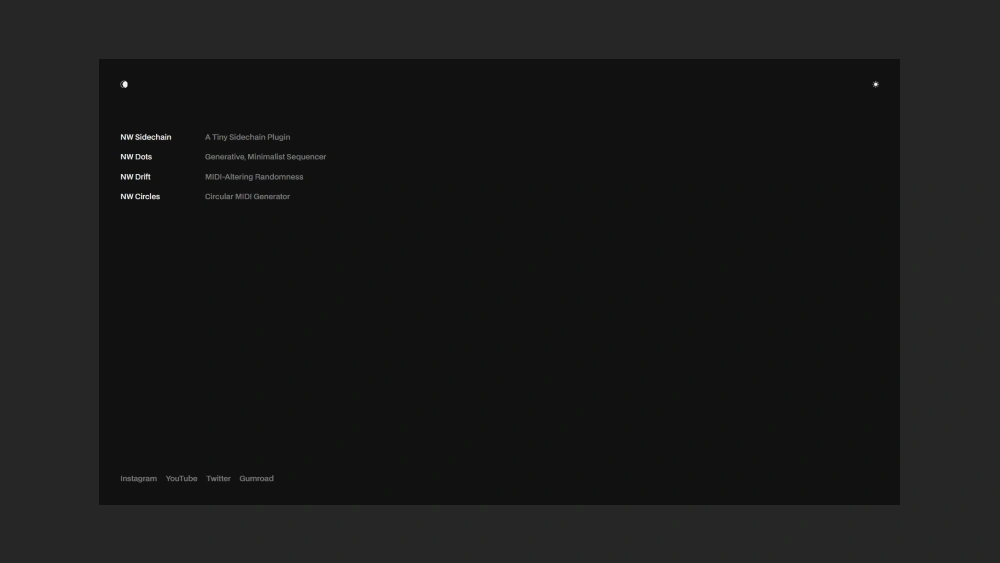1000x563 pixels.
Task: Open the Instagram footer link
Action: tap(138, 478)
